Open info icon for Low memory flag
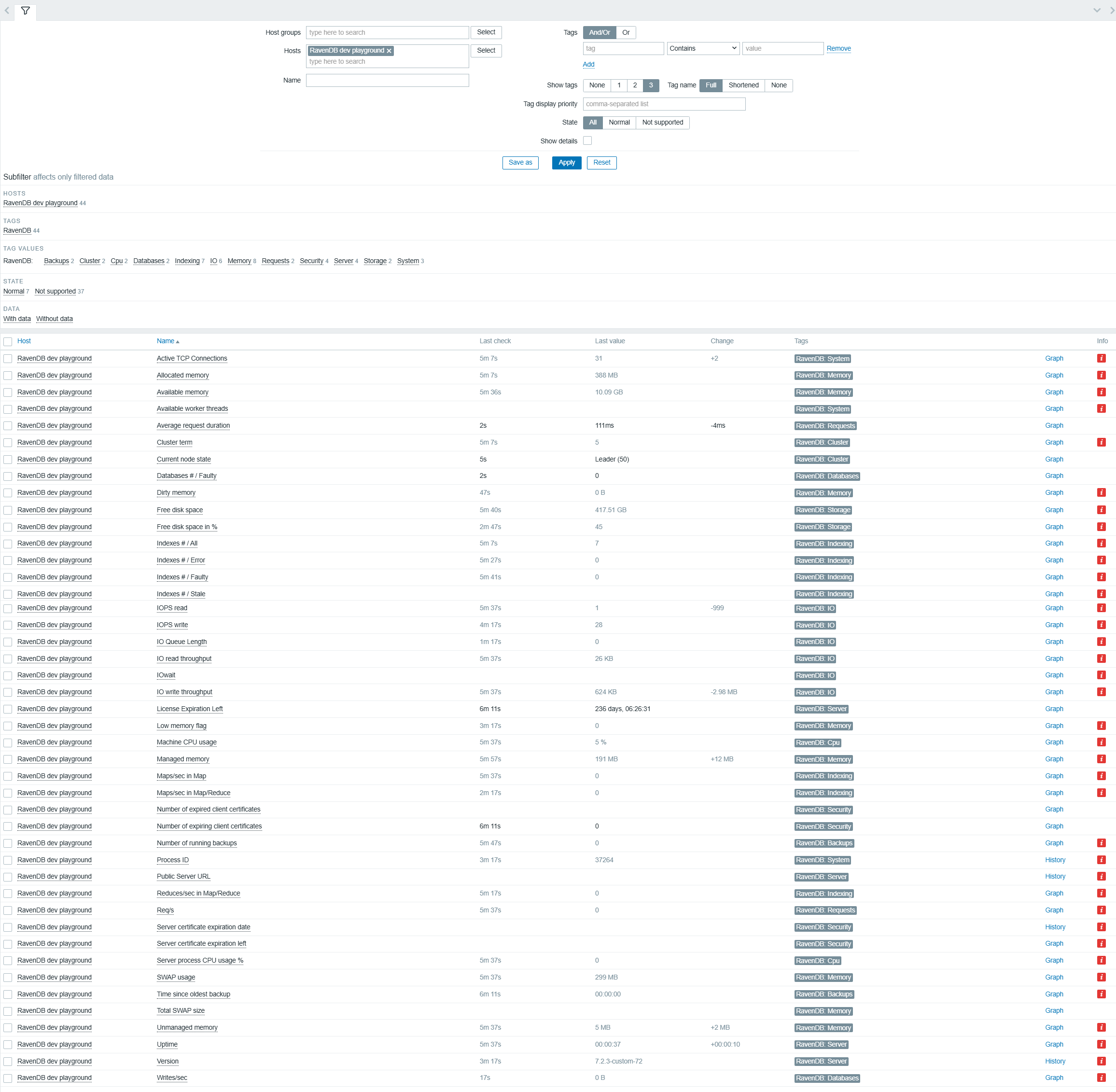The height and width of the screenshot is (1092, 1116). click(1101, 726)
